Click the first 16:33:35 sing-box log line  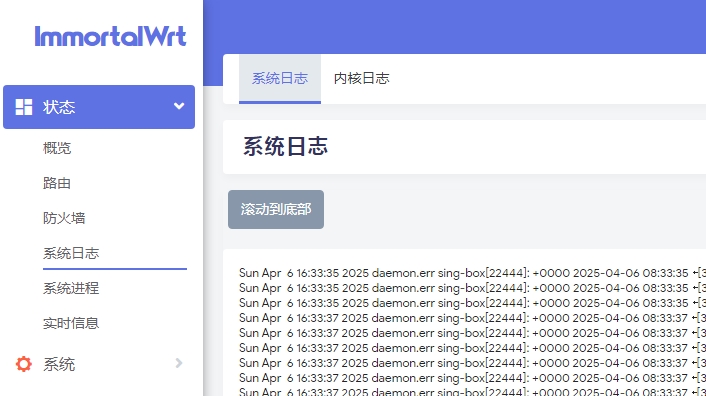[472, 273]
